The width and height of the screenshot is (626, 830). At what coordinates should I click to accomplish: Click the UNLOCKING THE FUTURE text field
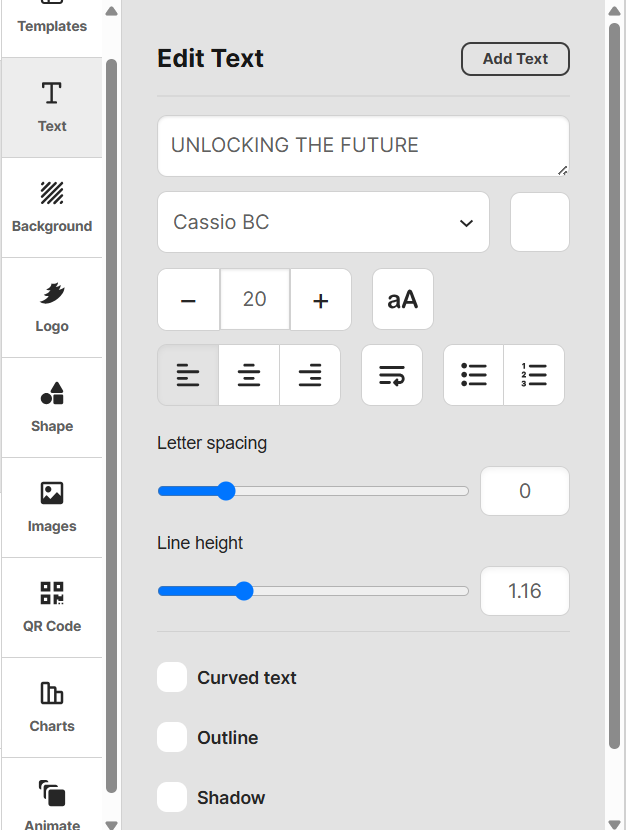coord(364,146)
